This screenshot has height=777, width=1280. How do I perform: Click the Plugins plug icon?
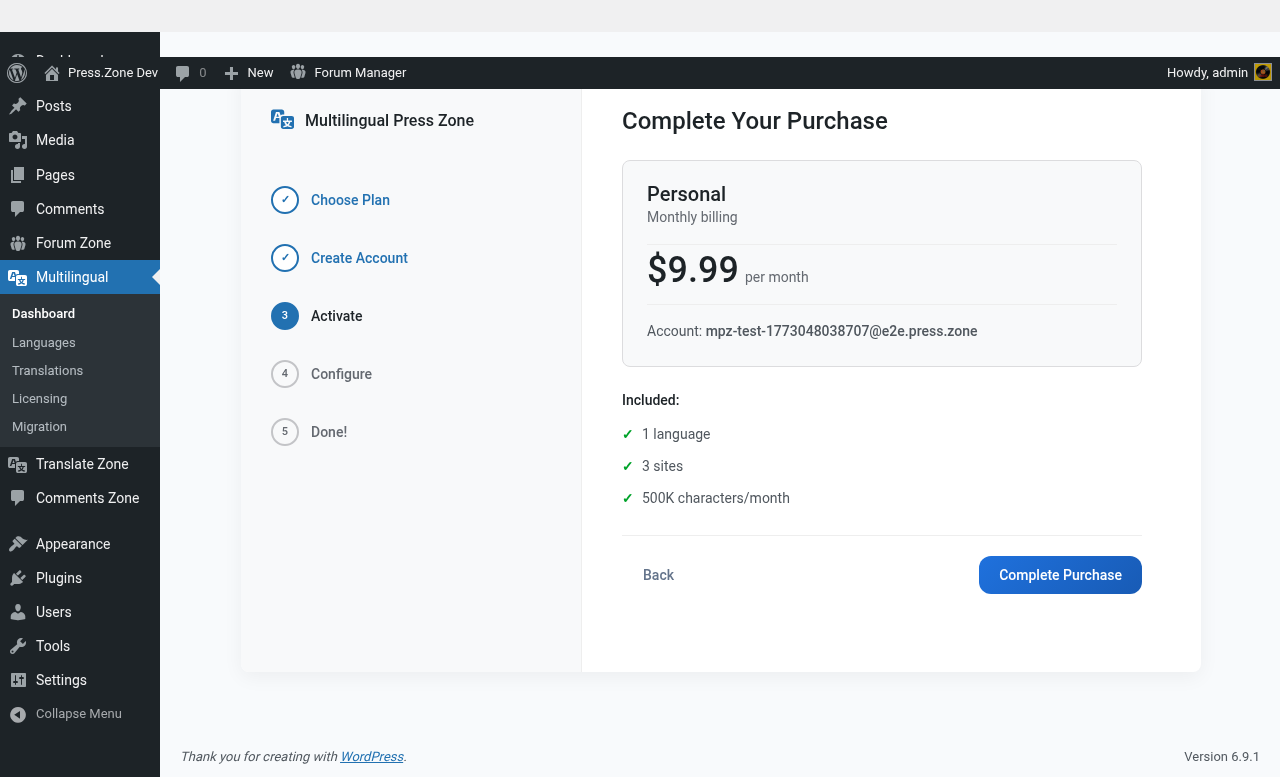coord(18,578)
